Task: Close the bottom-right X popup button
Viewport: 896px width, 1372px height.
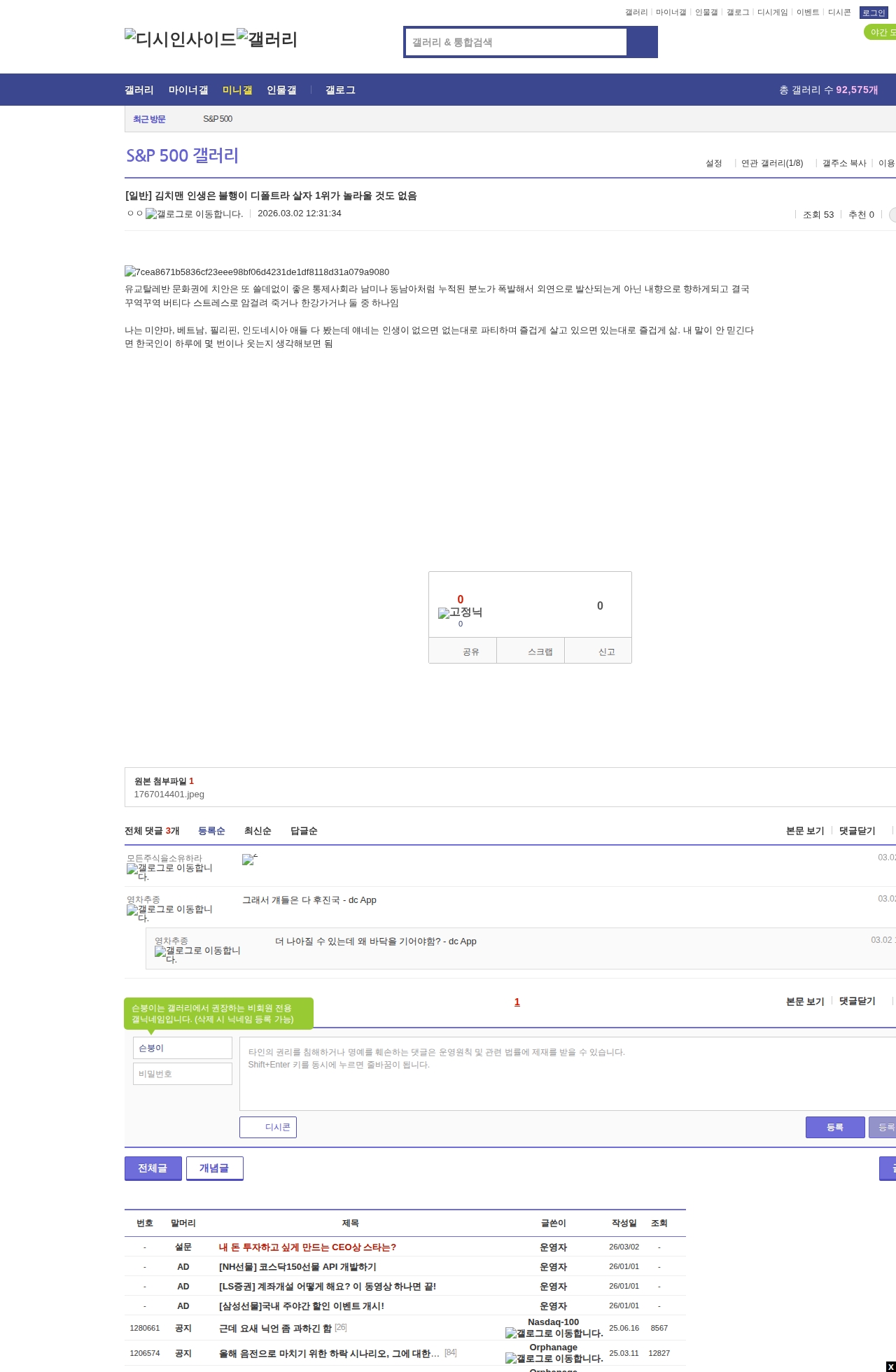Action: (x=890, y=1366)
